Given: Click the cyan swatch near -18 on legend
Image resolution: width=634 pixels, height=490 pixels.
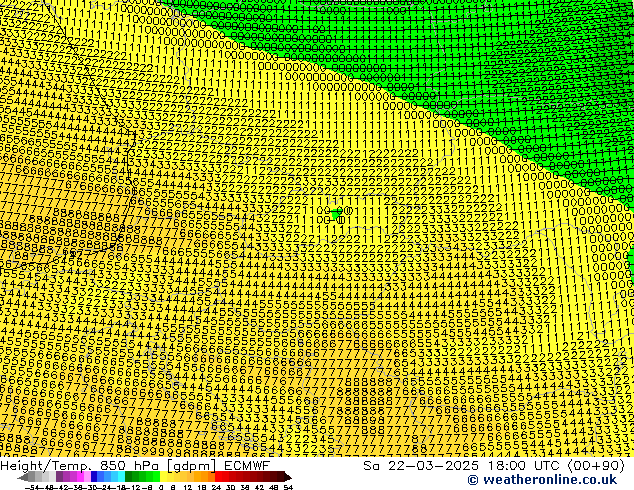Looking at the screenshot, I should click(x=121, y=477).
